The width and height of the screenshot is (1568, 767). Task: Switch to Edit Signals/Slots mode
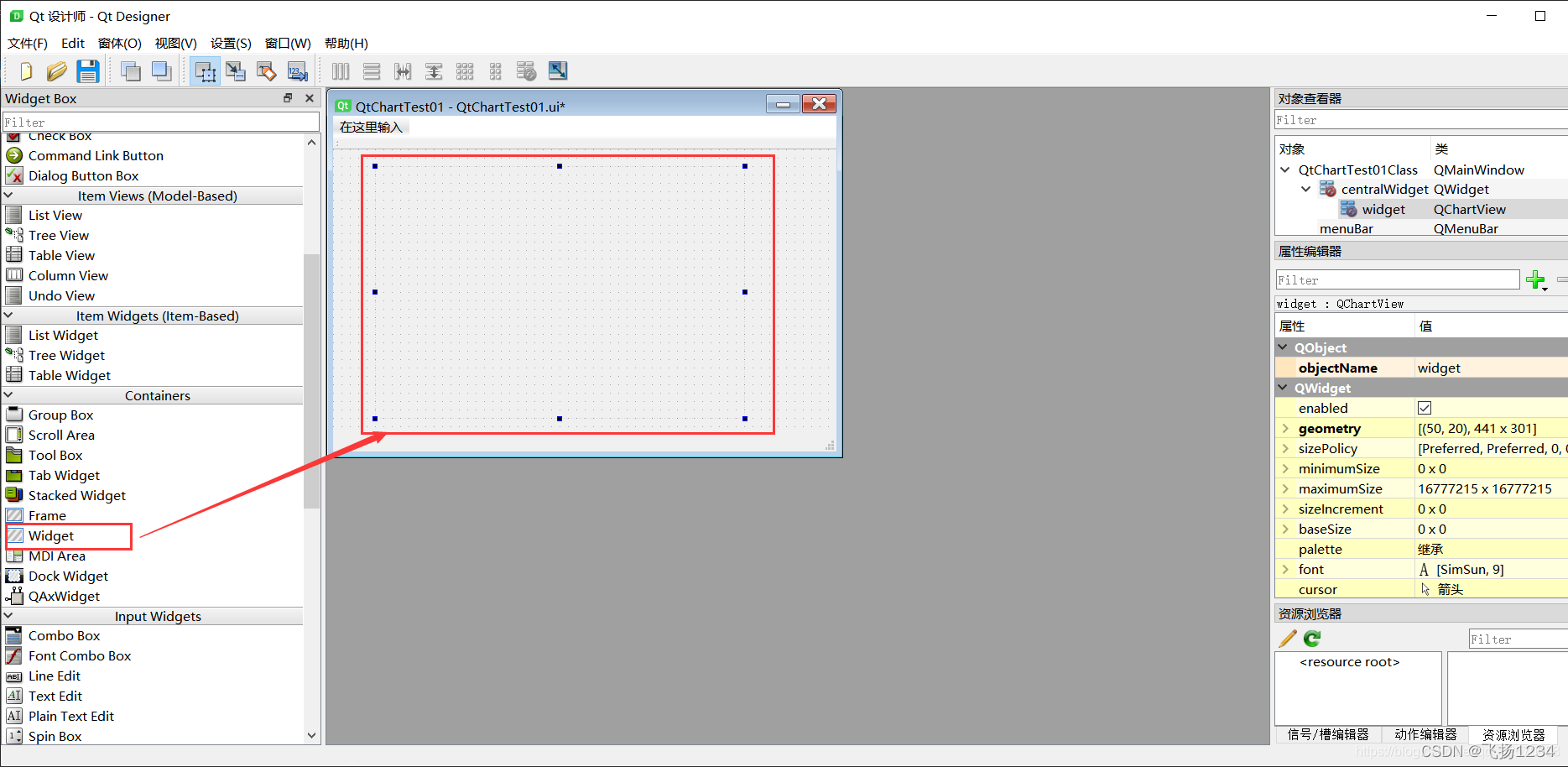[236, 70]
